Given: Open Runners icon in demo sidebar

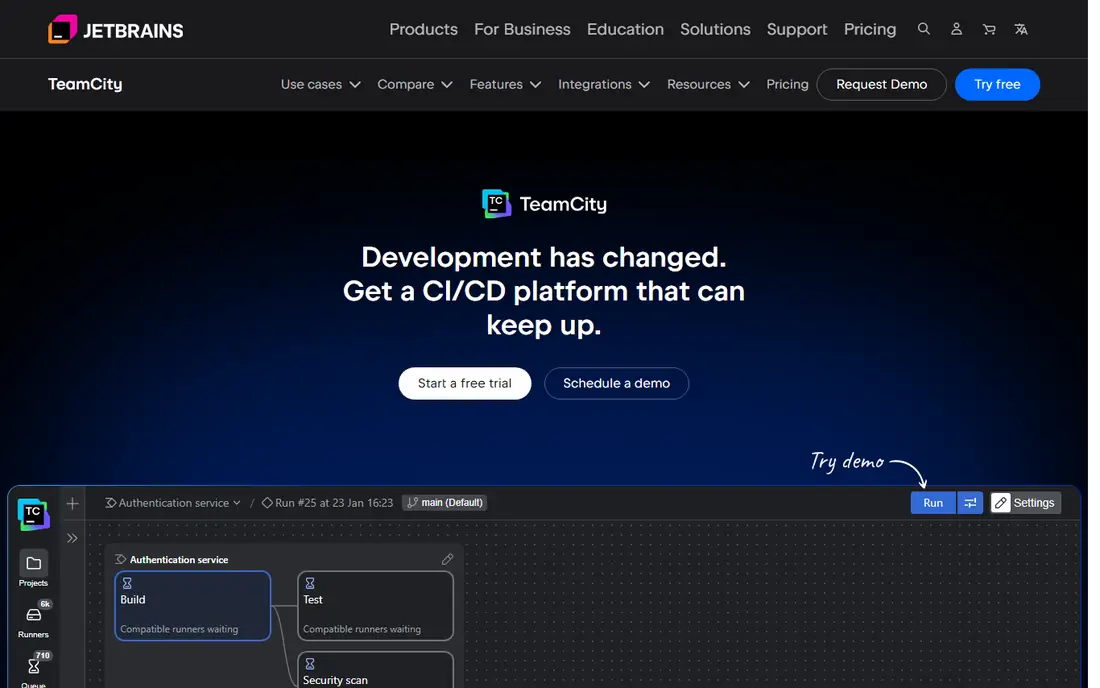Looking at the screenshot, I should pyautogui.click(x=33, y=615).
